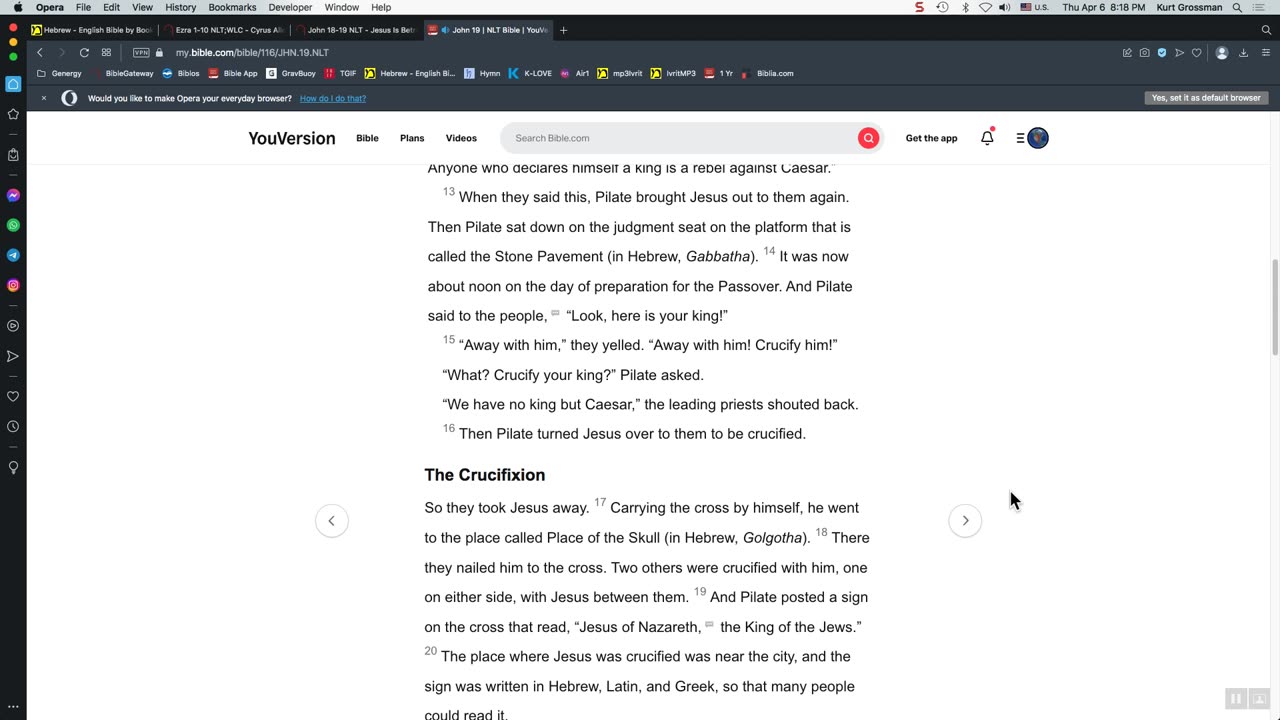The width and height of the screenshot is (1280, 720).
Task: Open WhatsApp in the sidebar
Action: pos(13,225)
